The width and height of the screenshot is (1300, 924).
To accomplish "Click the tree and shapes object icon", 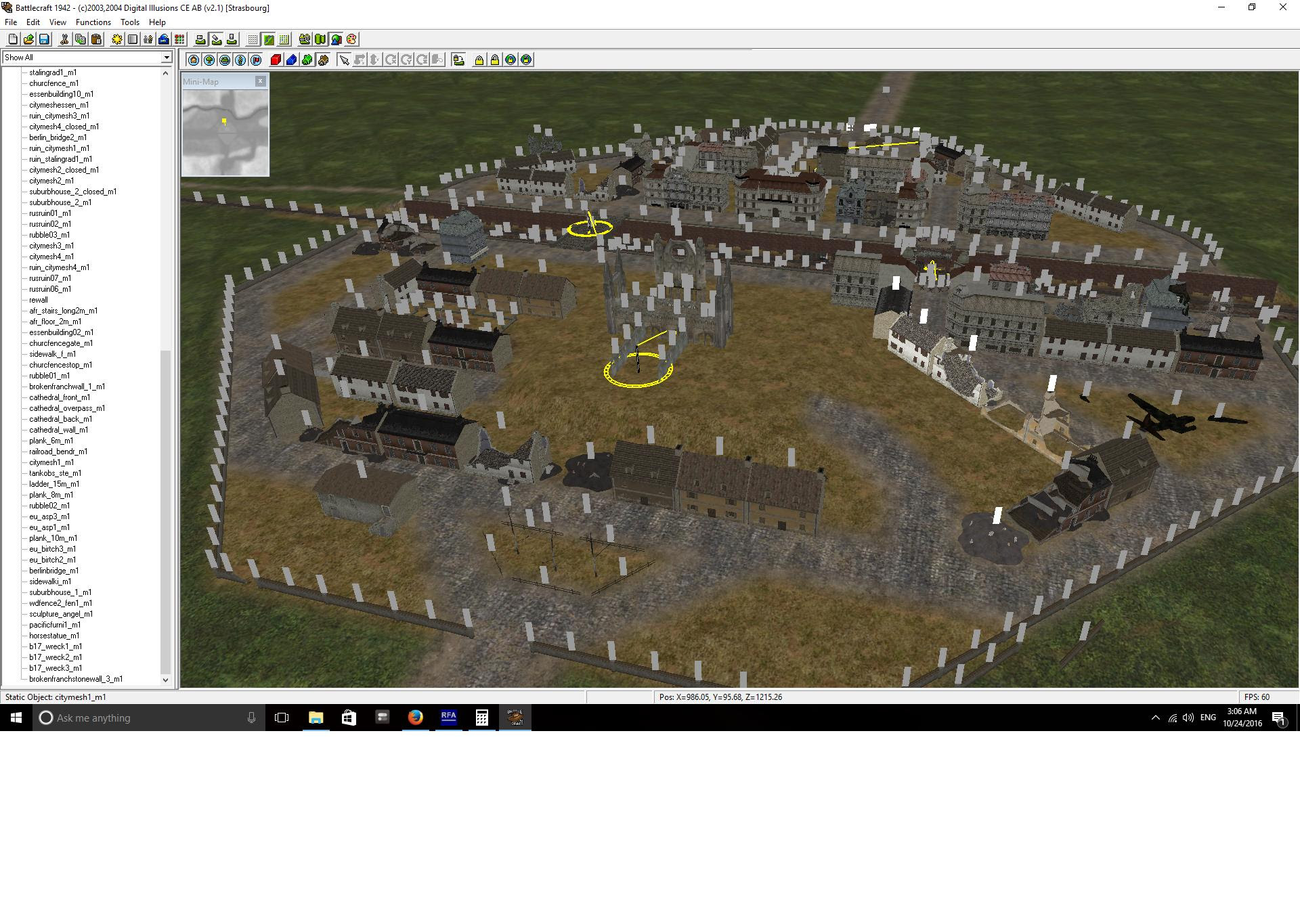I will [336, 39].
